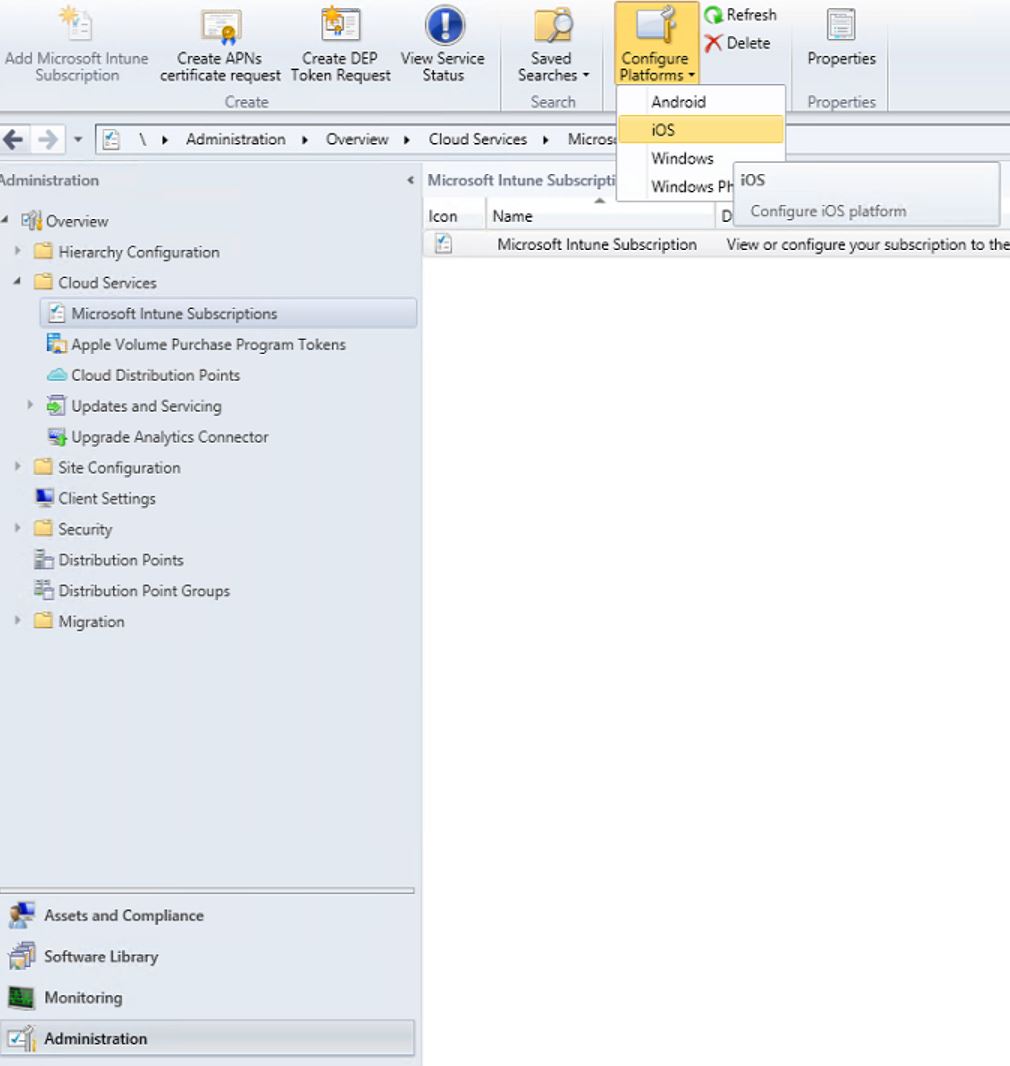Expand the arrow after Administration breadcrumb
1010x1066 pixels.
coord(304,140)
